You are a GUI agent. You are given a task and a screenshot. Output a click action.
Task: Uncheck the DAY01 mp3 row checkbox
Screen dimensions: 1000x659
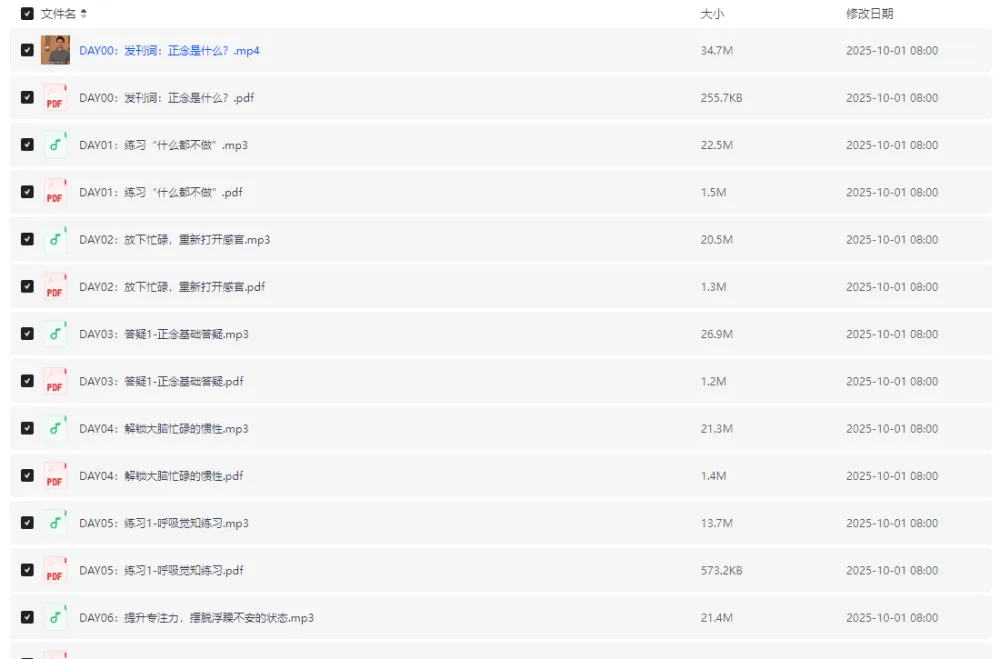pos(27,144)
